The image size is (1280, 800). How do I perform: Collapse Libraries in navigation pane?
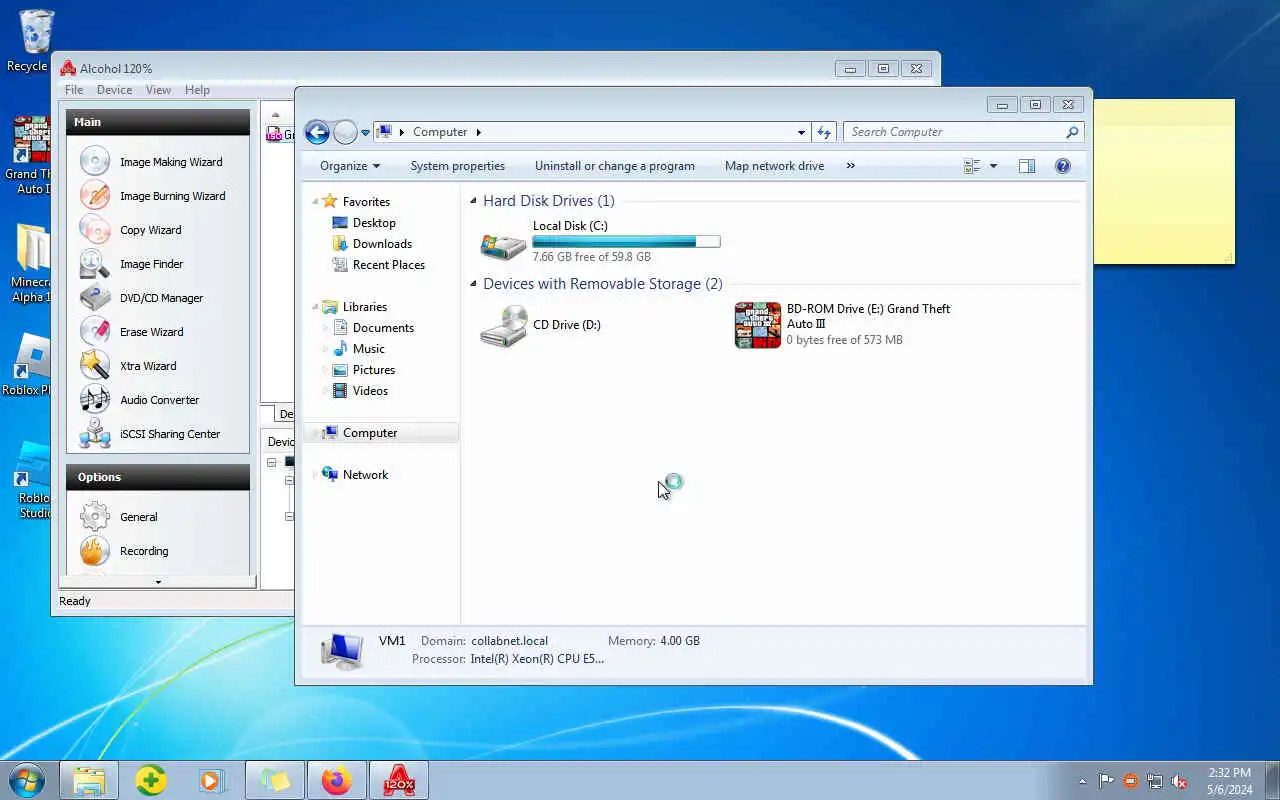click(x=315, y=307)
